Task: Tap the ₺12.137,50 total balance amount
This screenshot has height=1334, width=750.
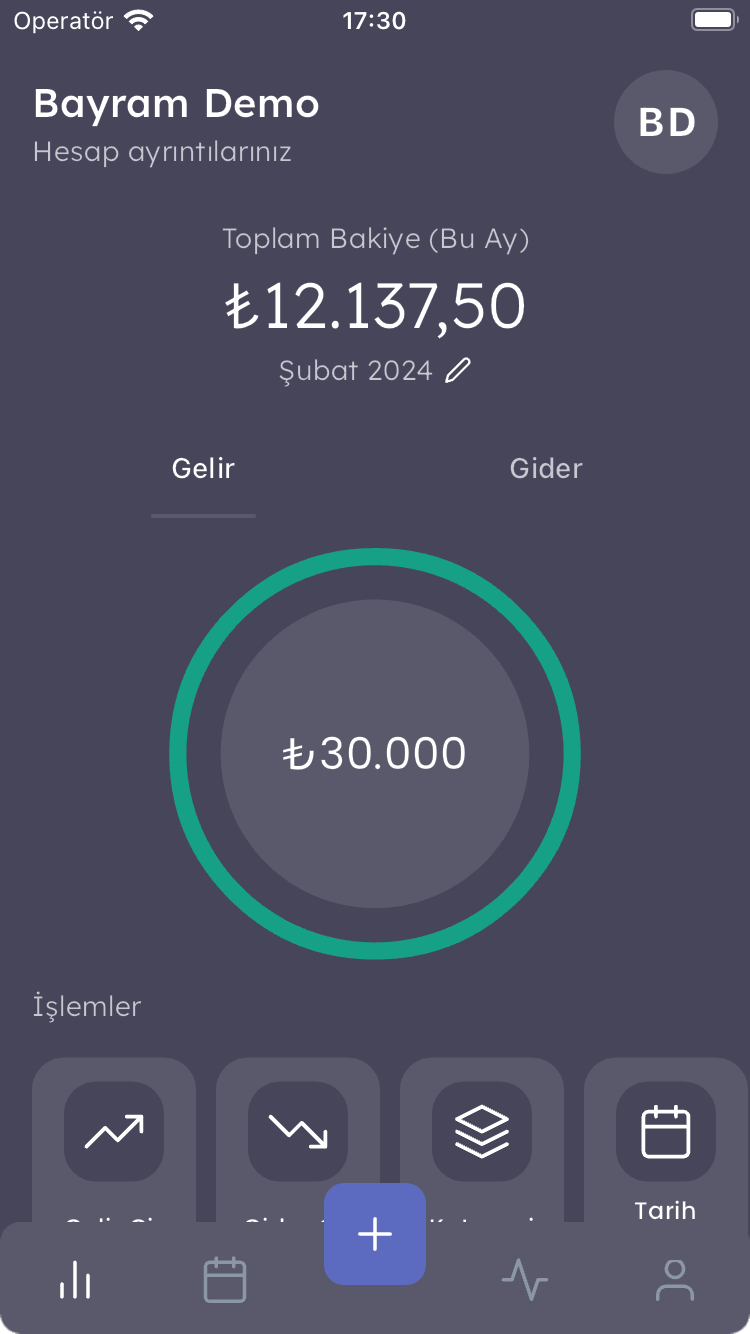Action: (x=375, y=306)
